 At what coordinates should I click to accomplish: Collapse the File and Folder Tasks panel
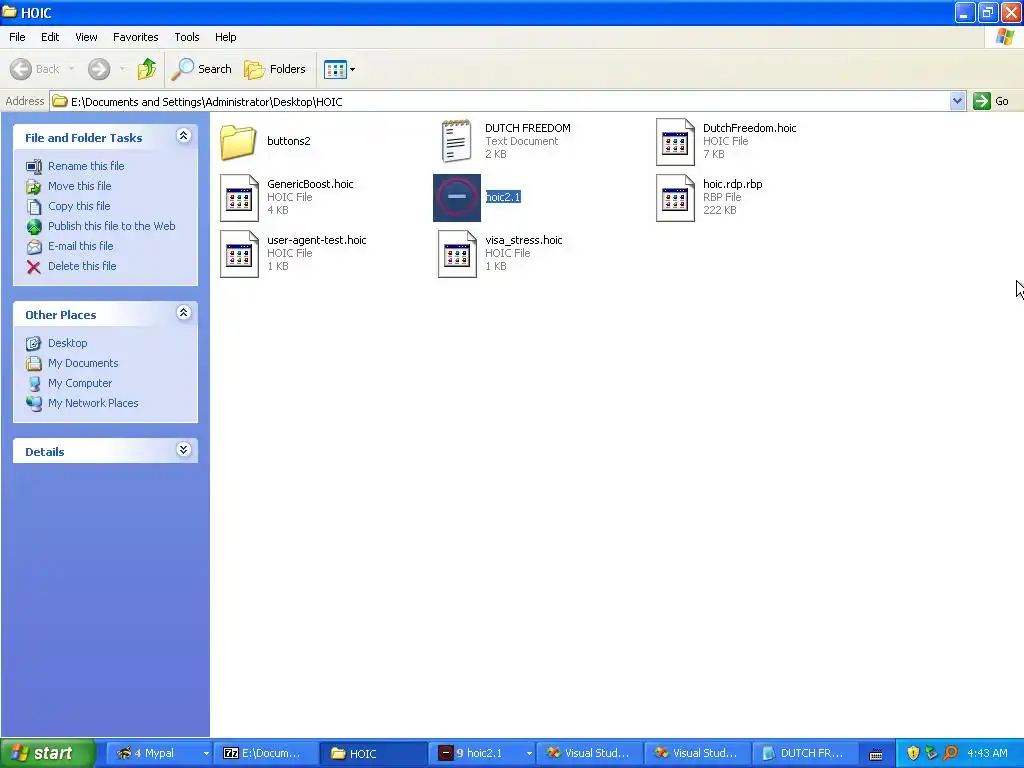184,136
